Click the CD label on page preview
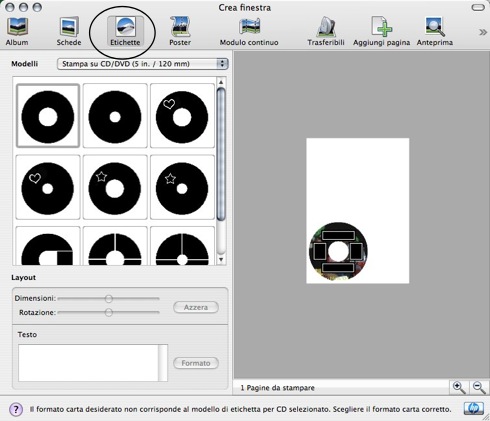Screen dimensions: 490x421 tap(339, 251)
